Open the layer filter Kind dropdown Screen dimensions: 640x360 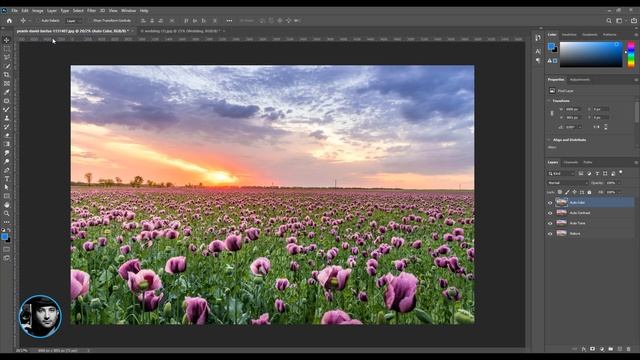[x=561, y=173]
